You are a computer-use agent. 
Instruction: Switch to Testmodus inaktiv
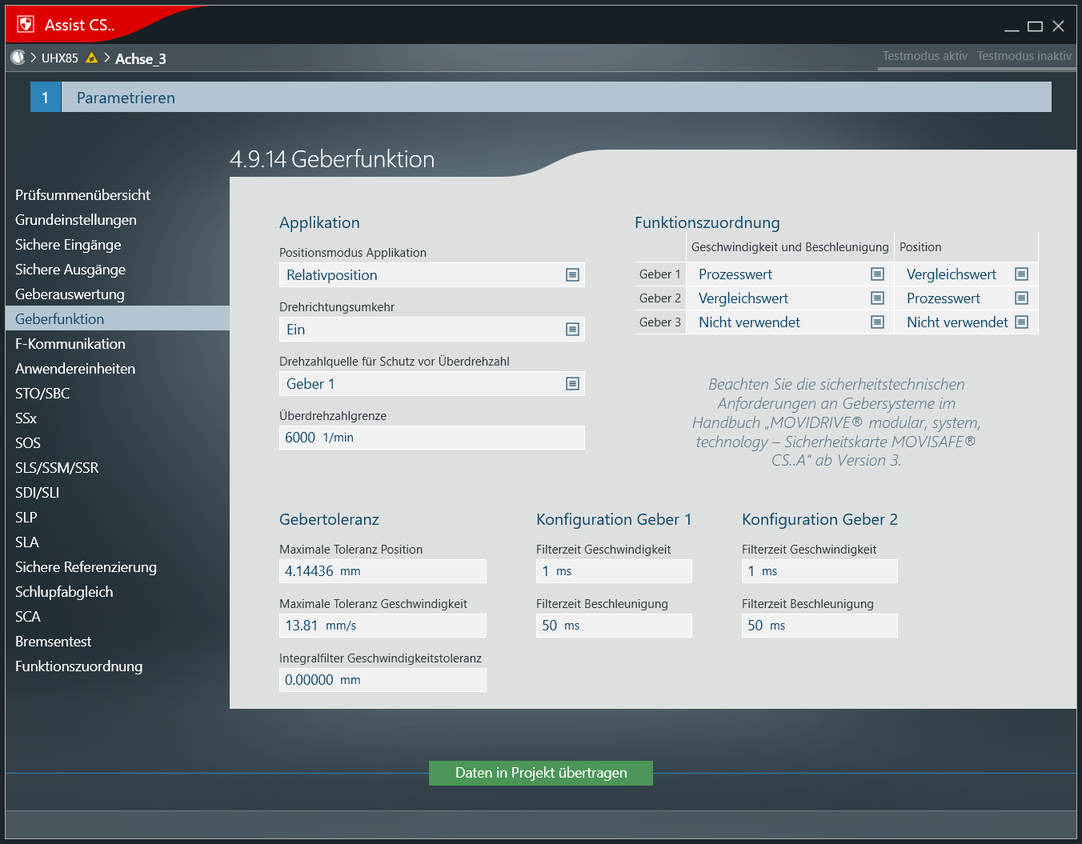coord(1024,56)
